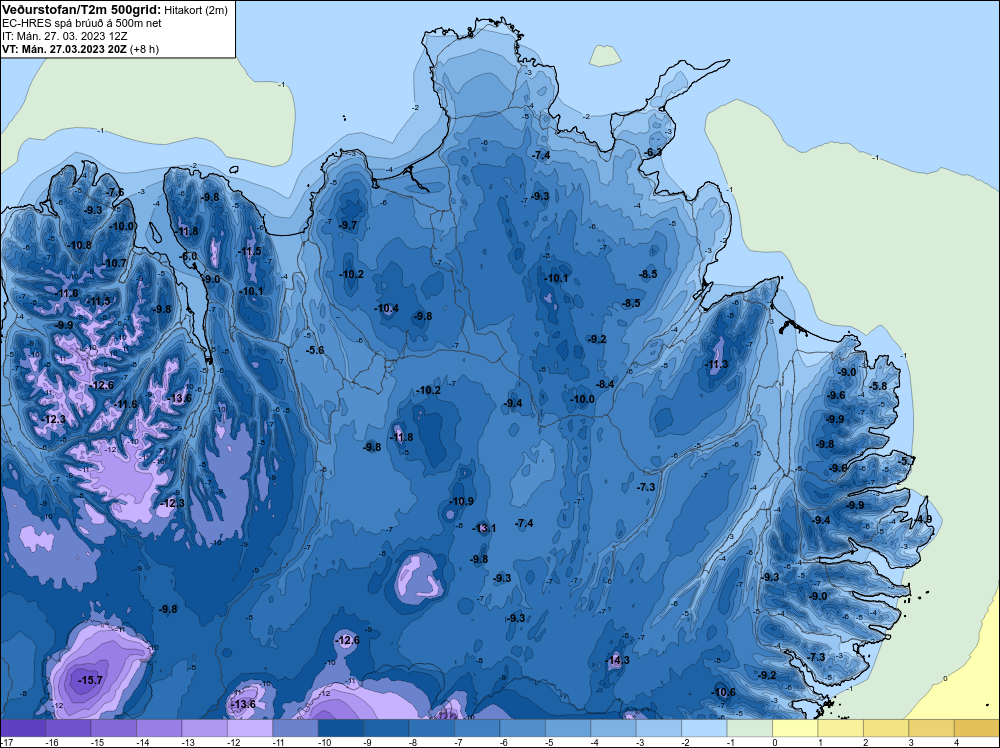
Task: Click the -7.6 temperature value
Action: click(115, 193)
